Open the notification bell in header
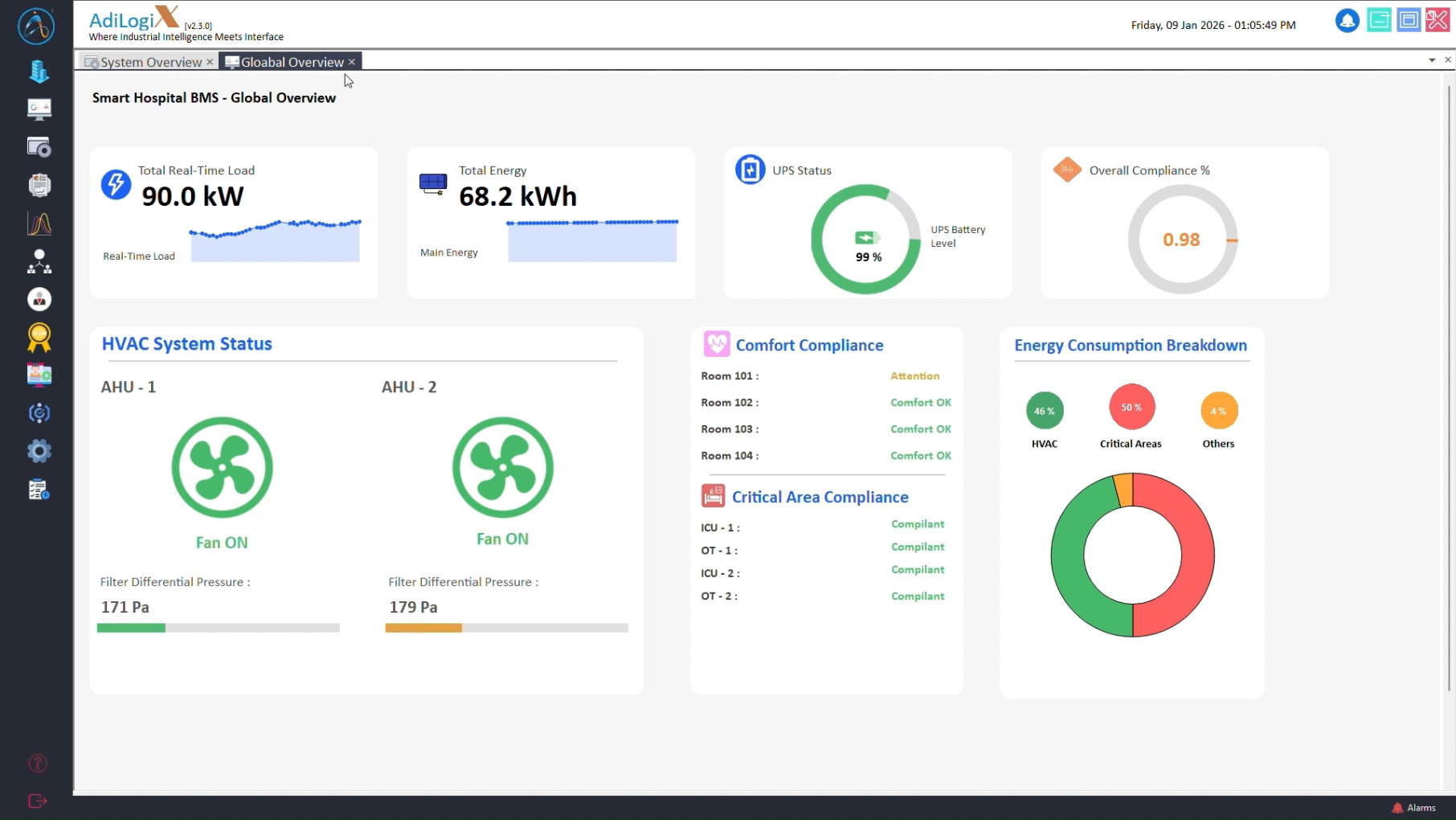Image resolution: width=1456 pixels, height=820 pixels. coord(1347,21)
